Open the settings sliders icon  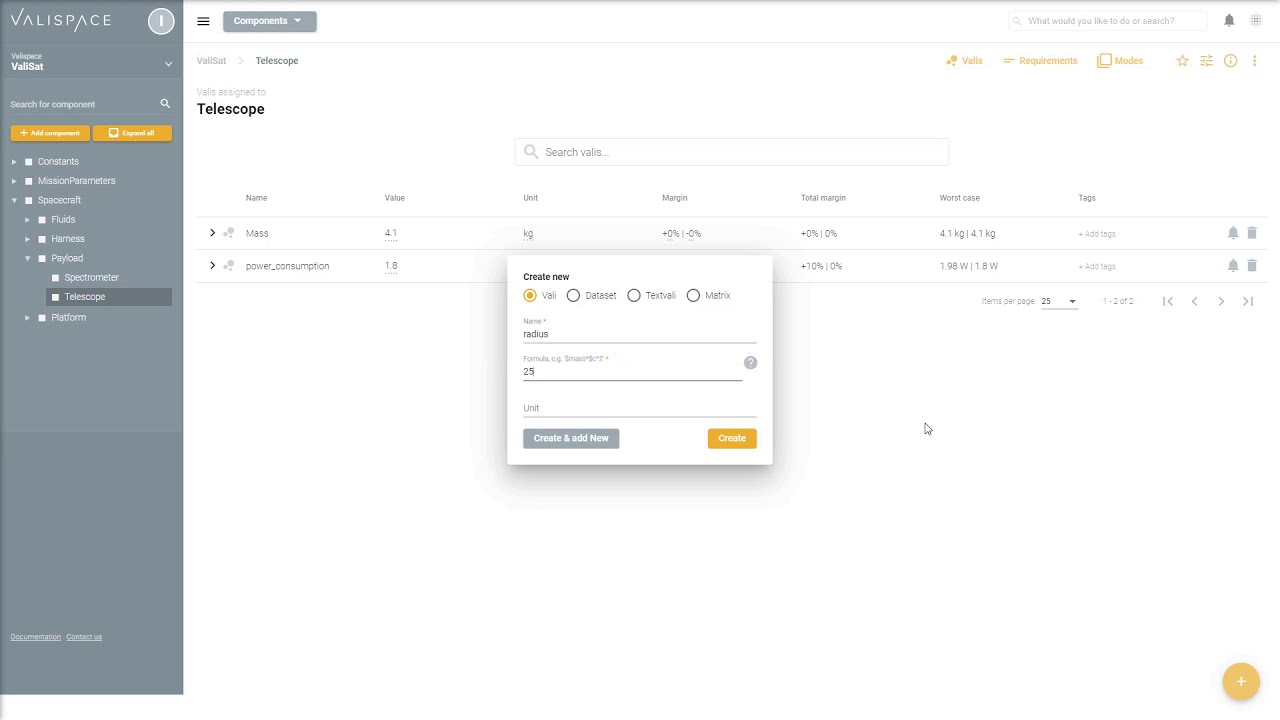[x=1206, y=61]
